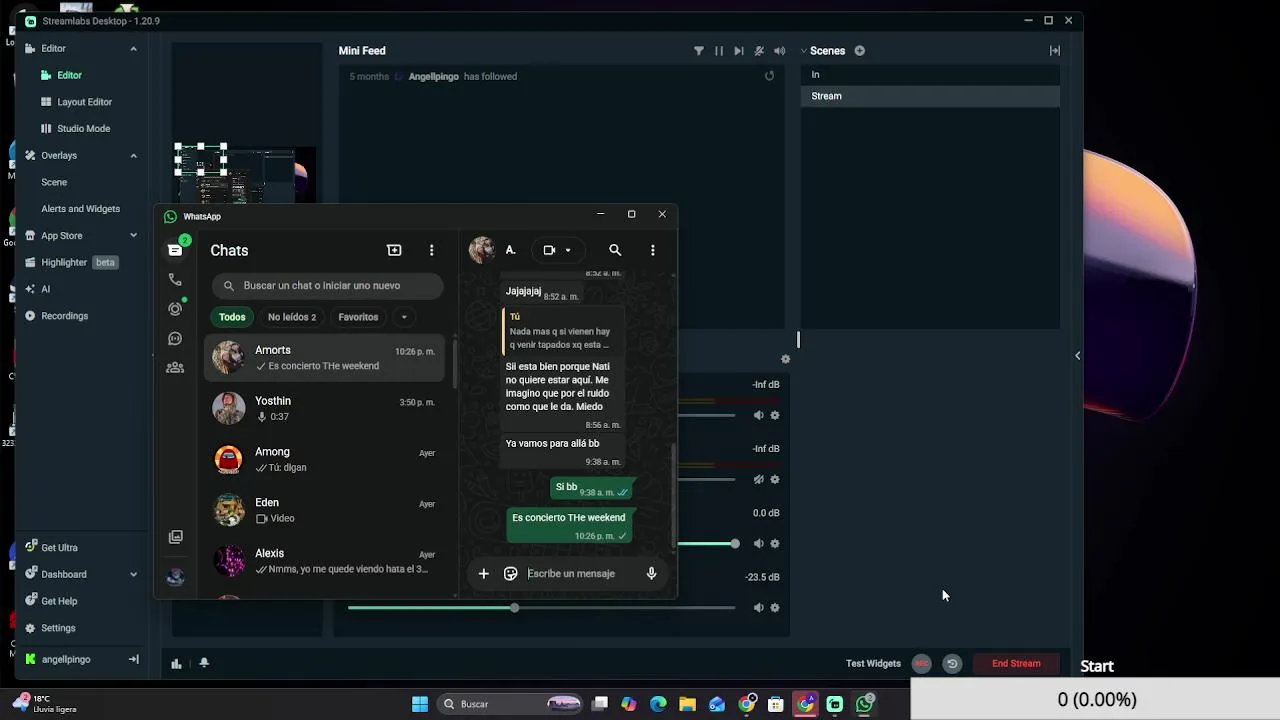Open notifications bell in Streamlabs footer
The image size is (1280, 720).
click(204, 663)
